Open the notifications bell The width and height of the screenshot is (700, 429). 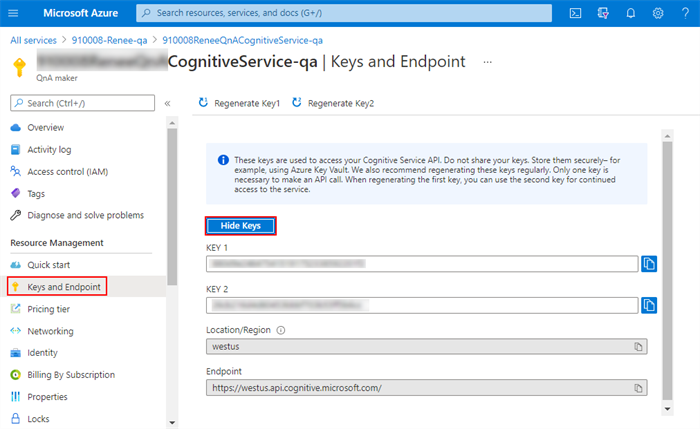coord(630,13)
